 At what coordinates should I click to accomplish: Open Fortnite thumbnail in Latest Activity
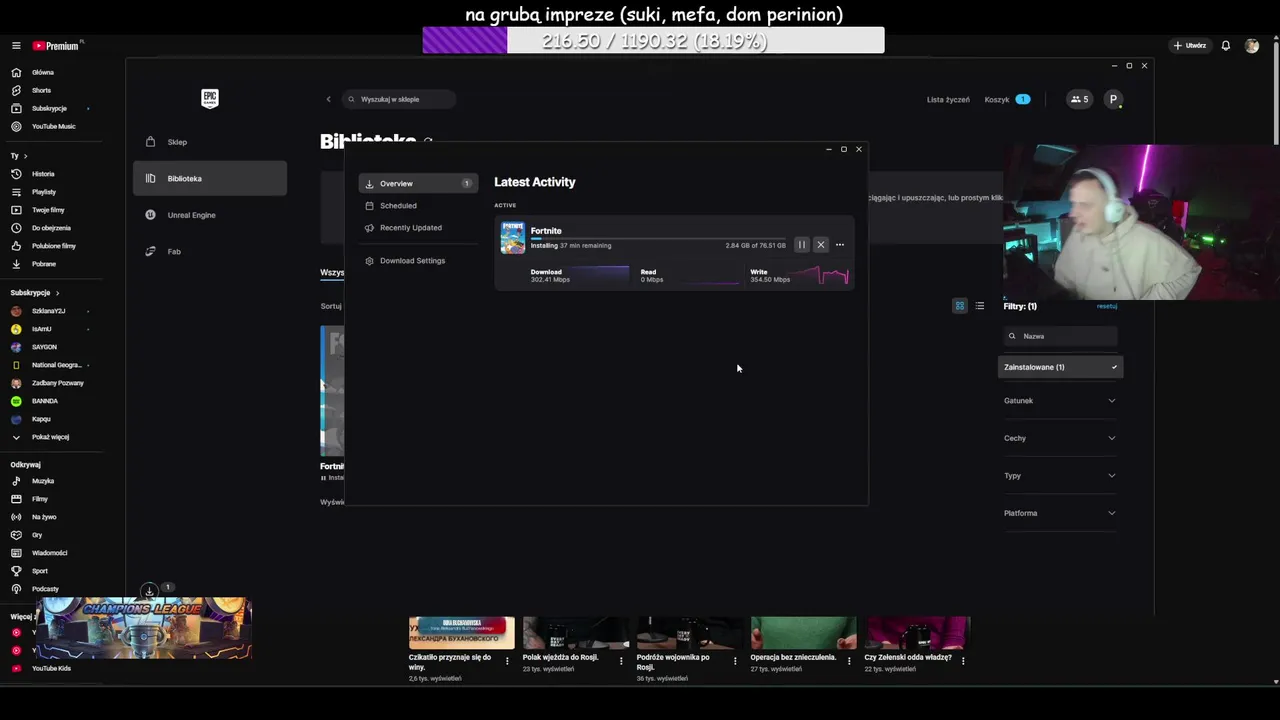(x=513, y=238)
